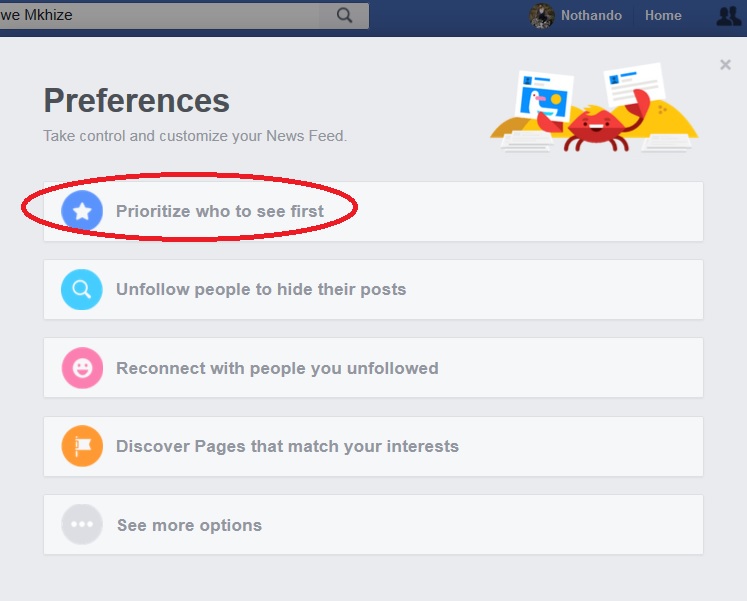Click the blue star Prioritize icon
This screenshot has height=601, width=747.
tap(82, 211)
